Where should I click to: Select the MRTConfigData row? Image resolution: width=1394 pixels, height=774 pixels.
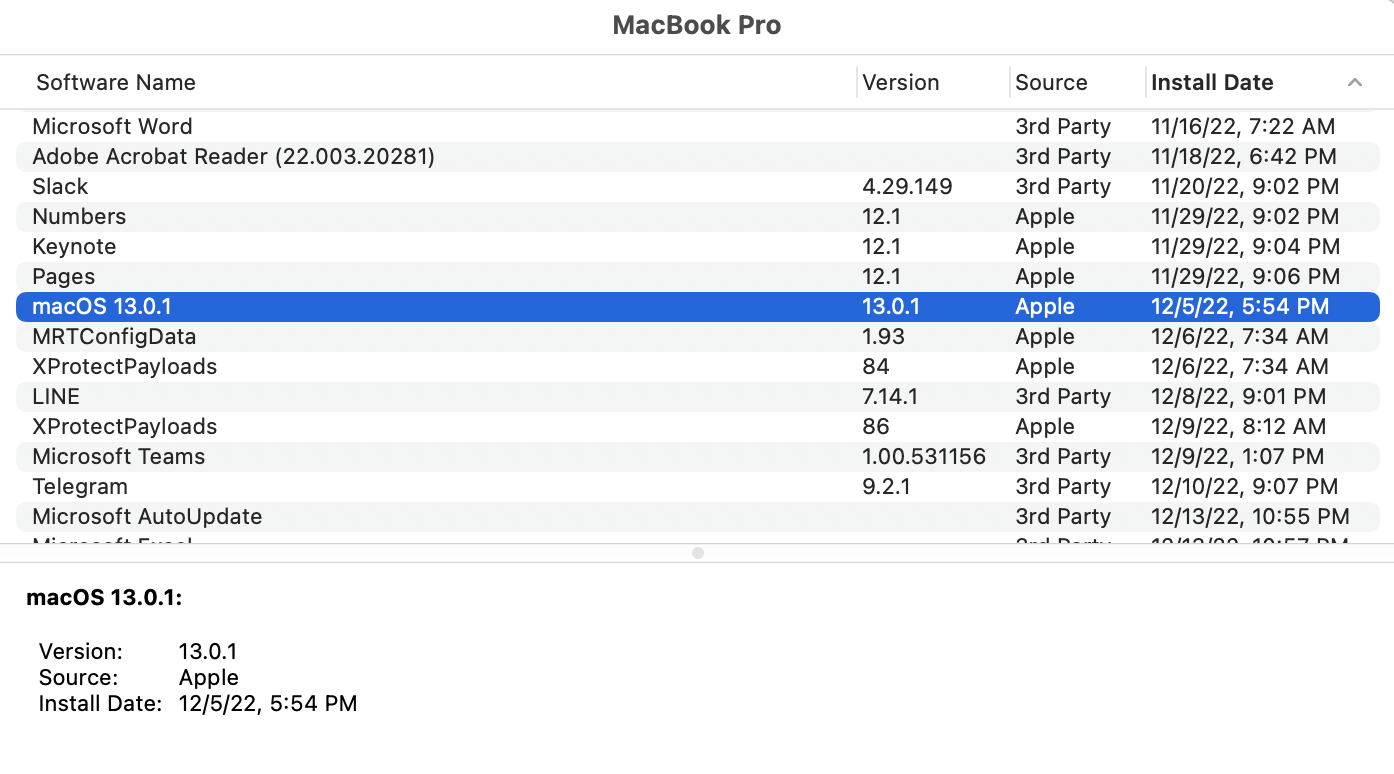click(x=698, y=337)
